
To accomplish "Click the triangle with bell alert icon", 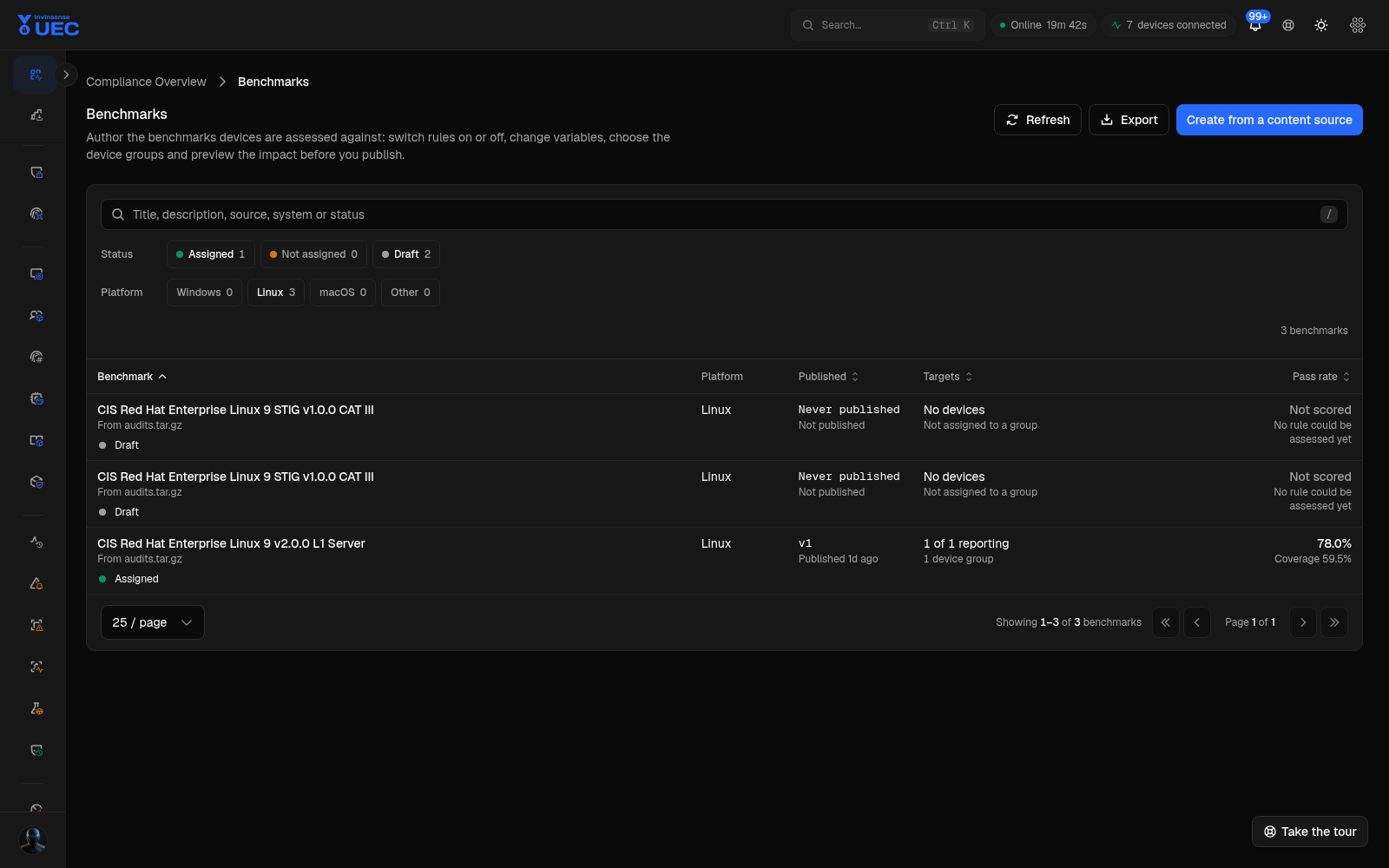I will click(36, 583).
